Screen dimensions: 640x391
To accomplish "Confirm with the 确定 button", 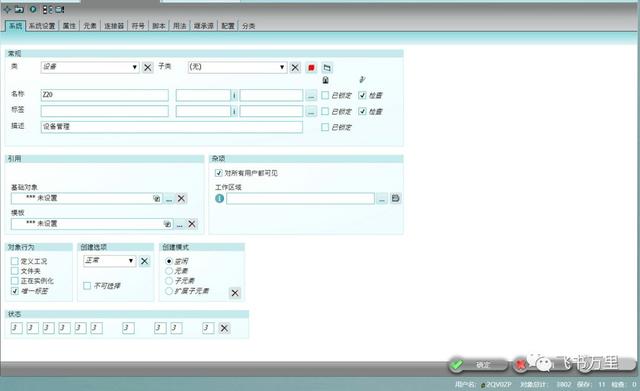I will [x=478, y=364].
